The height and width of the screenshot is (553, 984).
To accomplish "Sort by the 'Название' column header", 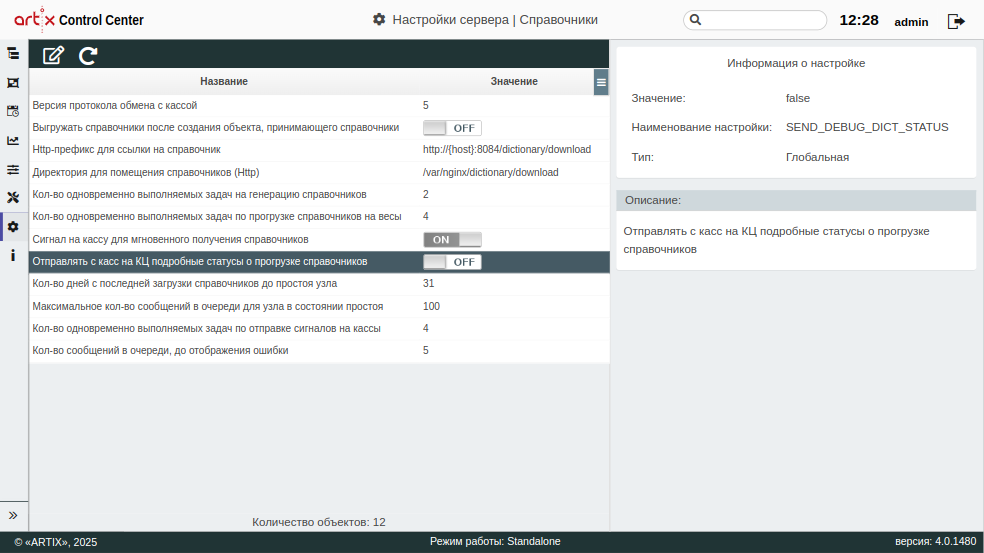I will click(x=223, y=81).
